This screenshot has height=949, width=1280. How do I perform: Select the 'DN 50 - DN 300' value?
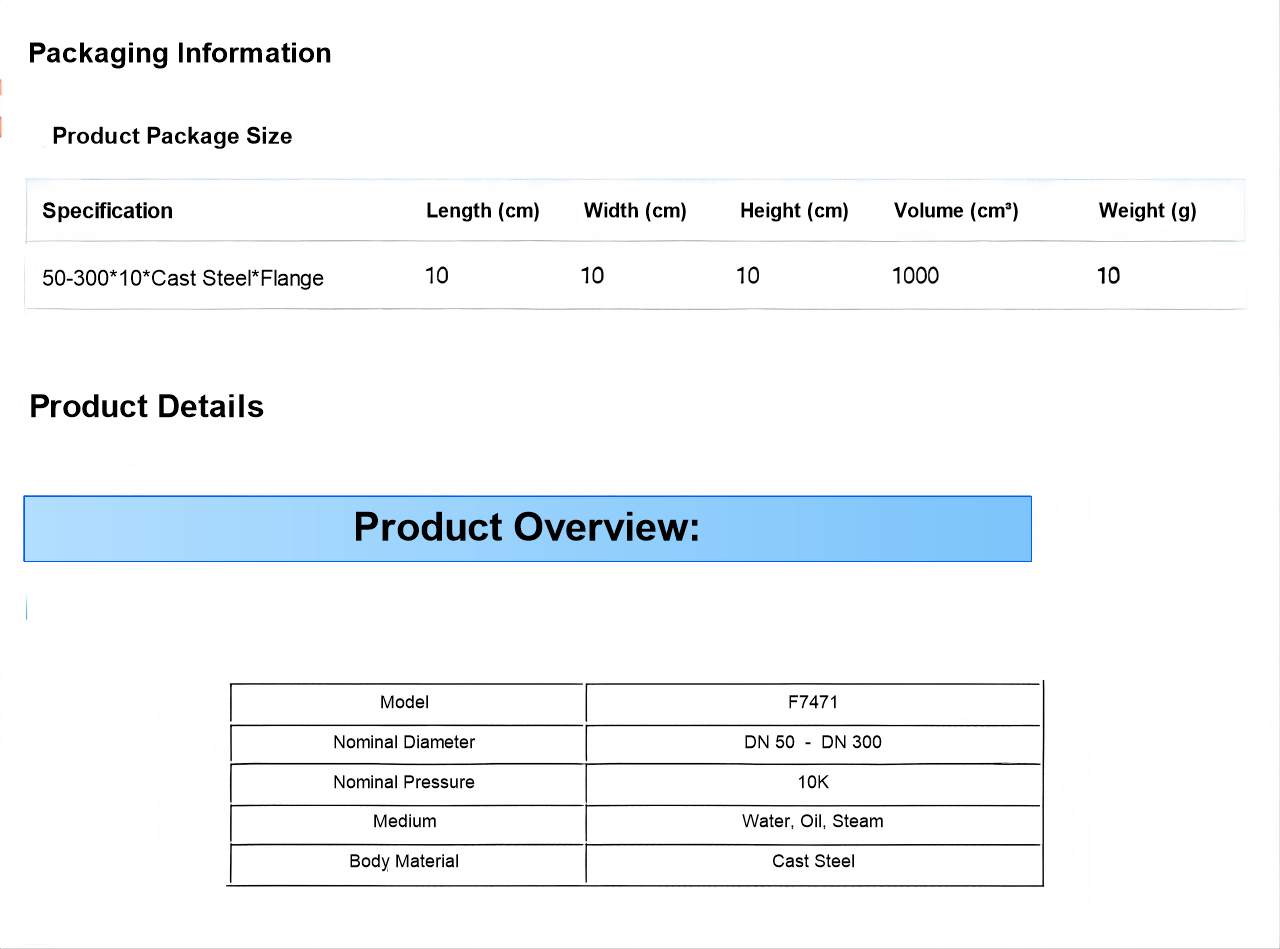point(813,743)
